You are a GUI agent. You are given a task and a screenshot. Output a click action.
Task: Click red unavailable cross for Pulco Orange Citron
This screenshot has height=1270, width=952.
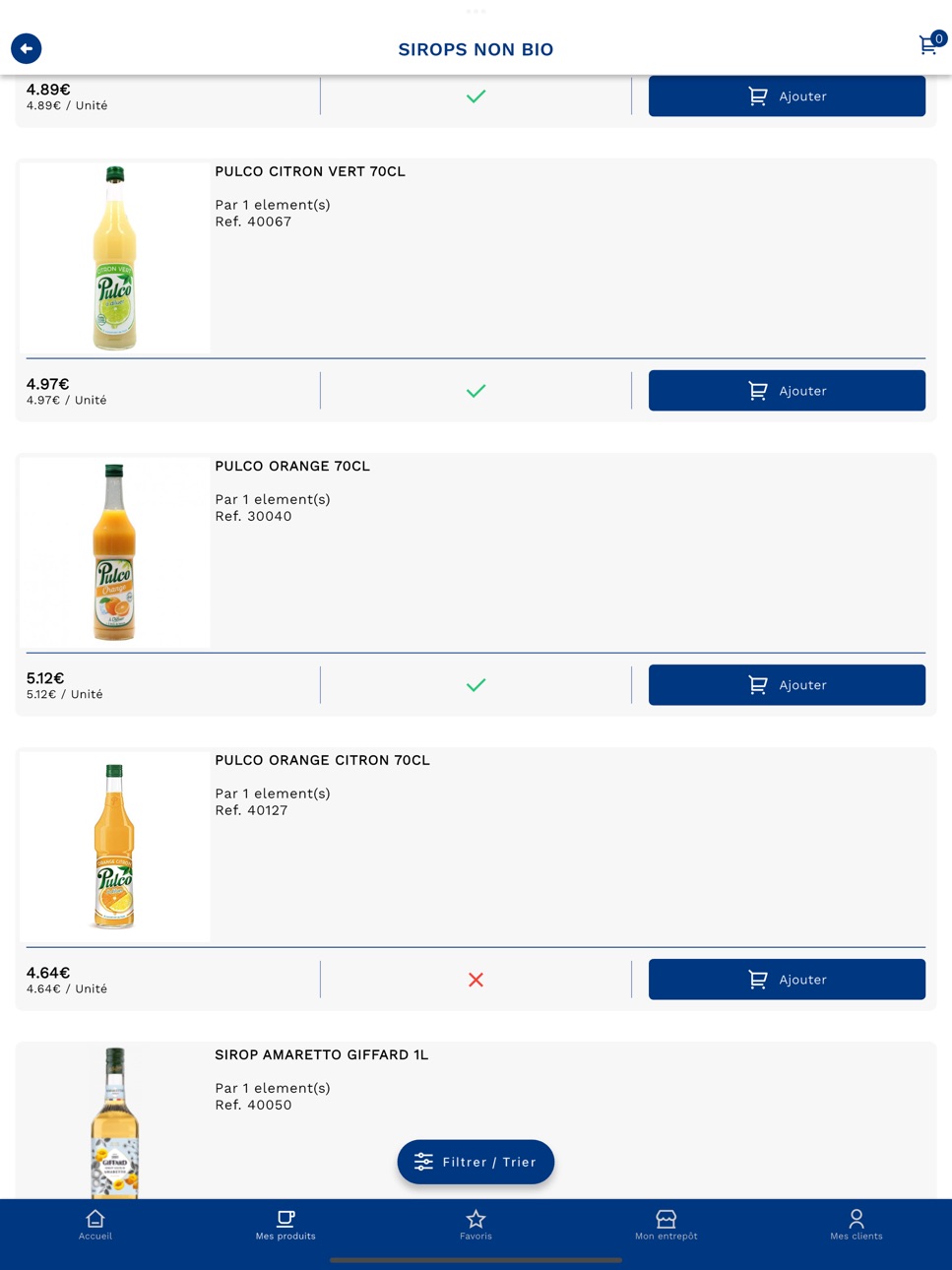476,980
